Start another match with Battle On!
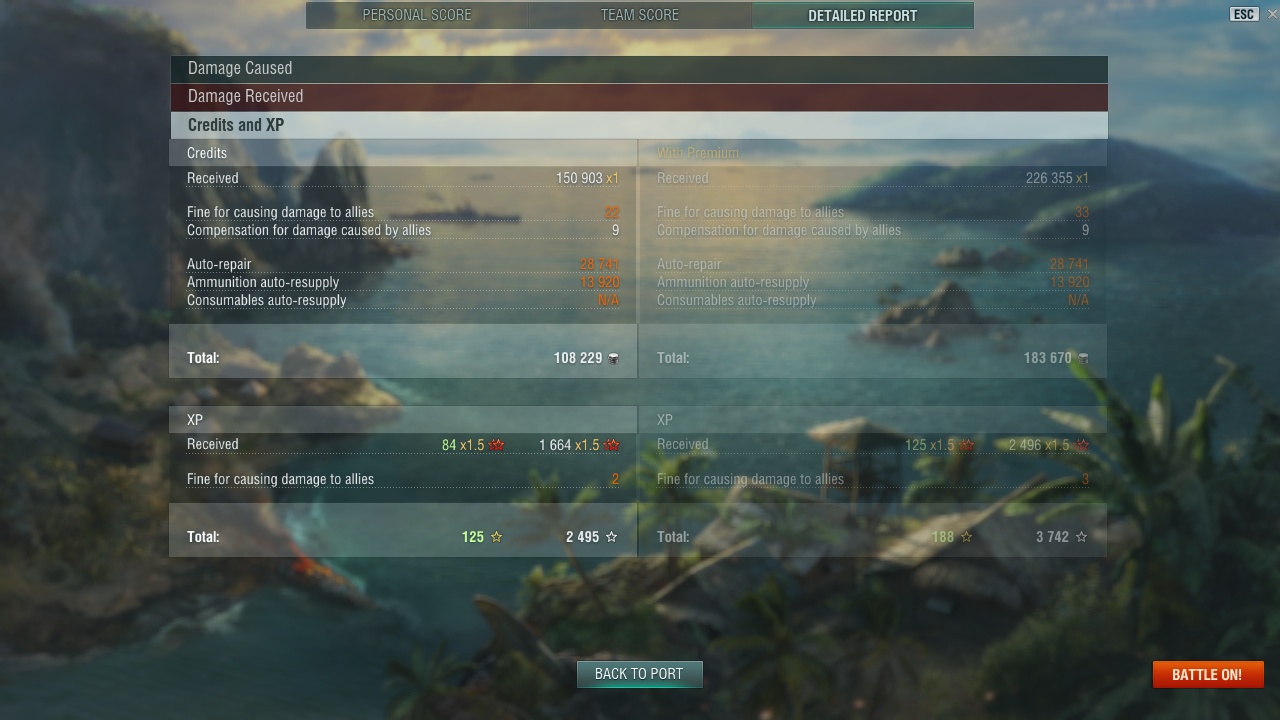The width and height of the screenshot is (1280, 720). pyautogui.click(x=1208, y=675)
